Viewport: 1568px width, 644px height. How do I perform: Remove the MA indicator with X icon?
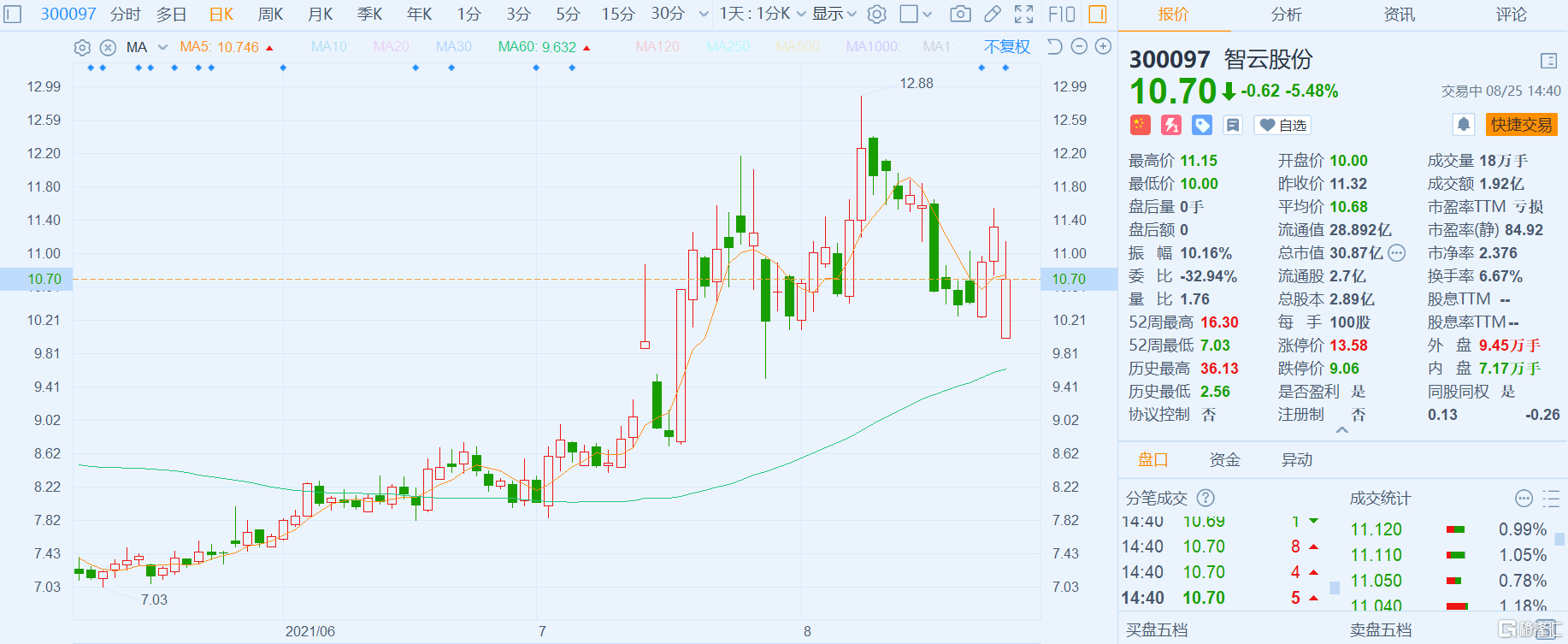[108, 48]
